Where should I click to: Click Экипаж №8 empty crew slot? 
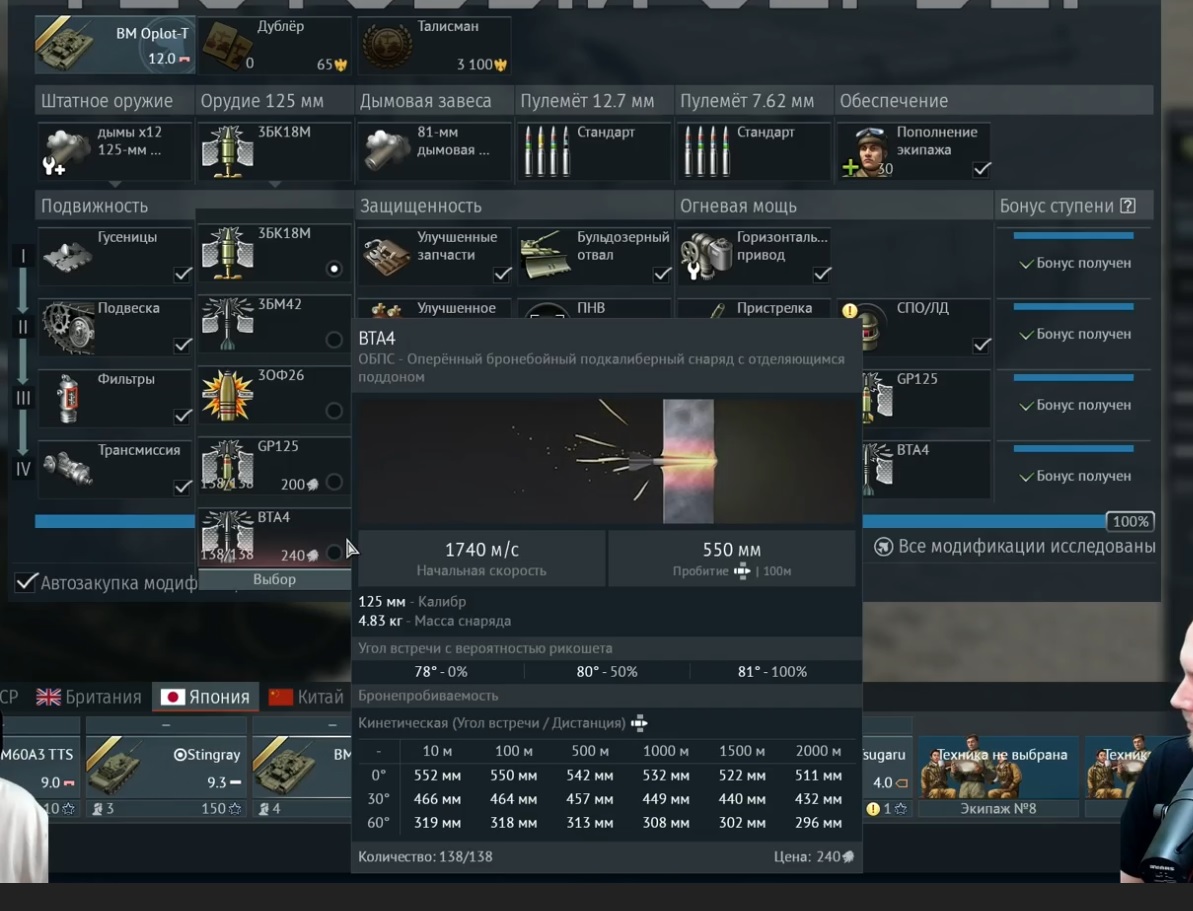pos(998,776)
